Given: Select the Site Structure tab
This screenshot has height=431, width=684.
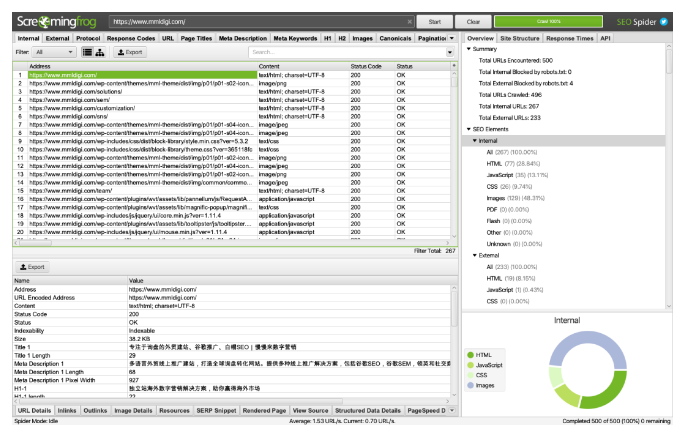Looking at the screenshot, I should click(520, 38).
